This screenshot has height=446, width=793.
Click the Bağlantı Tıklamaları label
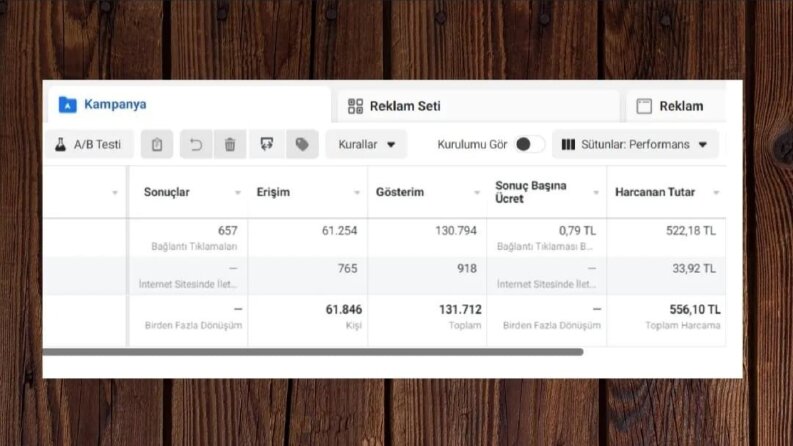194,246
